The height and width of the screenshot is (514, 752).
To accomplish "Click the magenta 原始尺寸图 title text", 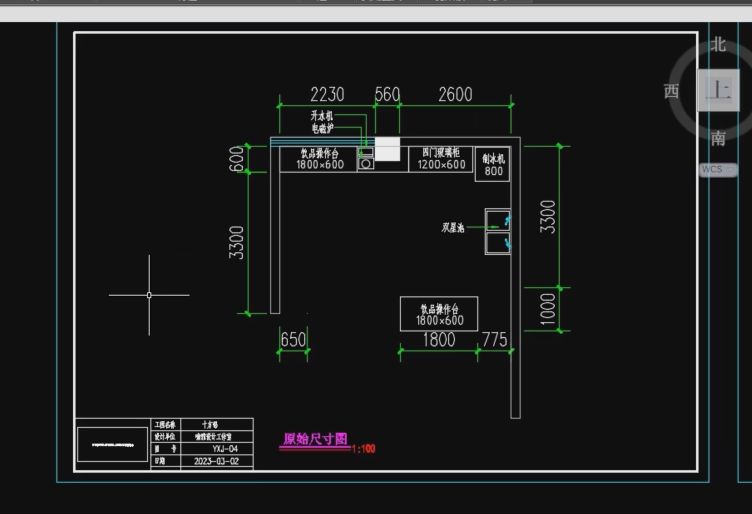I will [314, 439].
